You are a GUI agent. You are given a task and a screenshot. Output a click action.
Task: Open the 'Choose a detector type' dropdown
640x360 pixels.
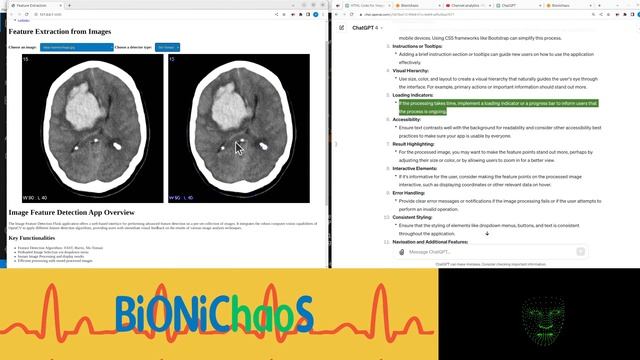[167, 47]
